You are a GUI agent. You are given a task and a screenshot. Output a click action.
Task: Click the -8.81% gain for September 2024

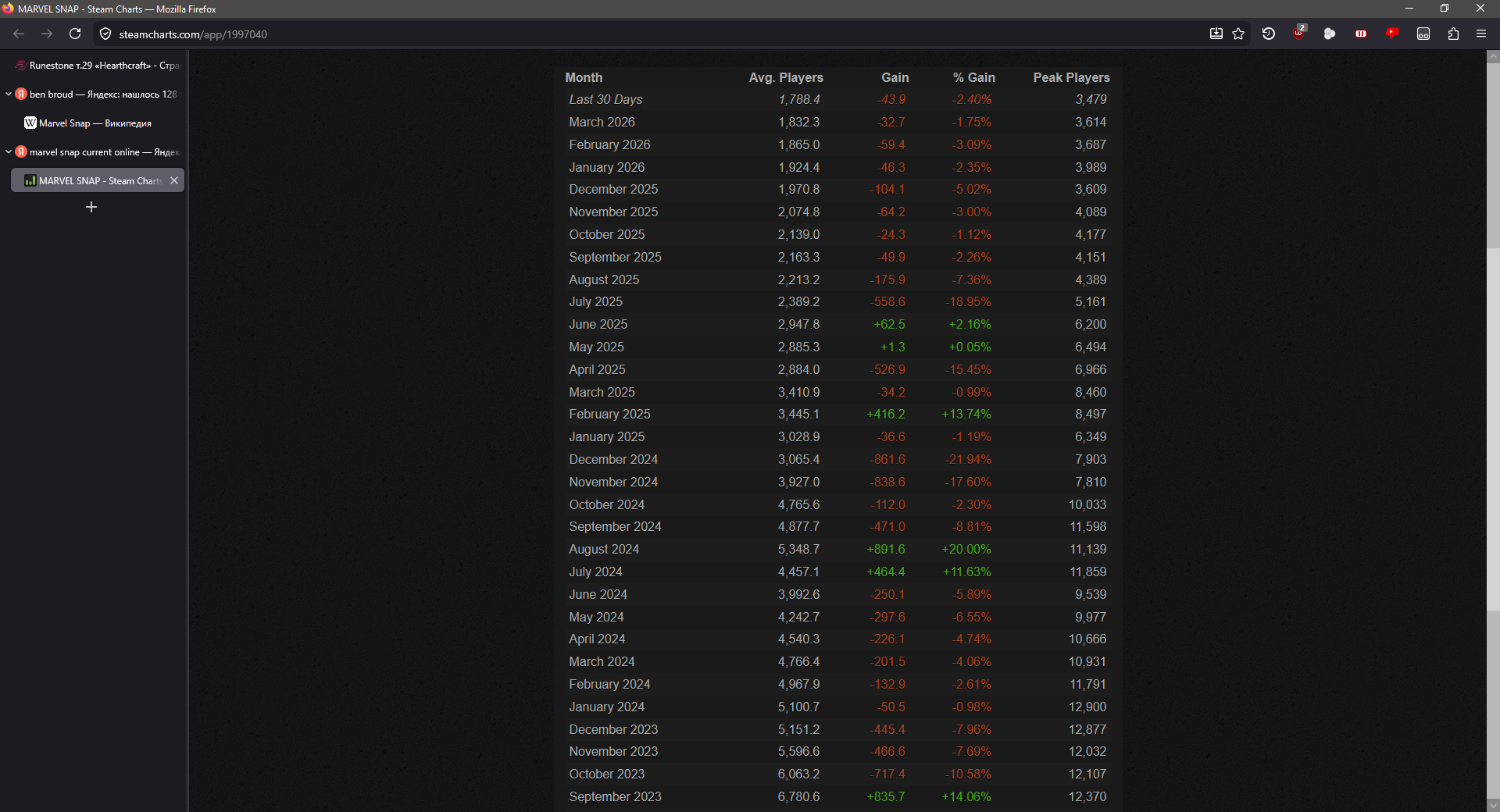(x=971, y=526)
